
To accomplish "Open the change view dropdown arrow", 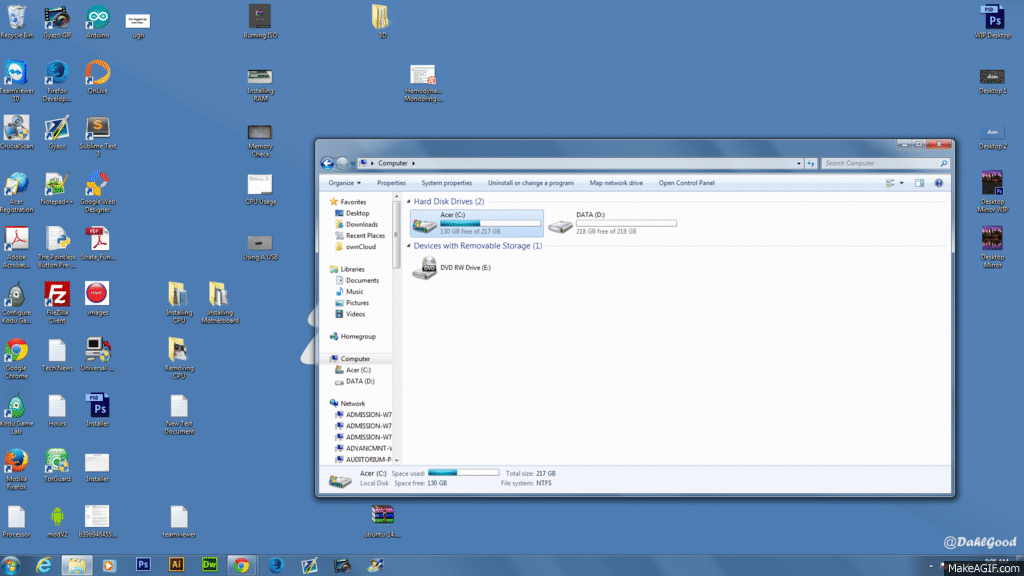I will [x=902, y=183].
